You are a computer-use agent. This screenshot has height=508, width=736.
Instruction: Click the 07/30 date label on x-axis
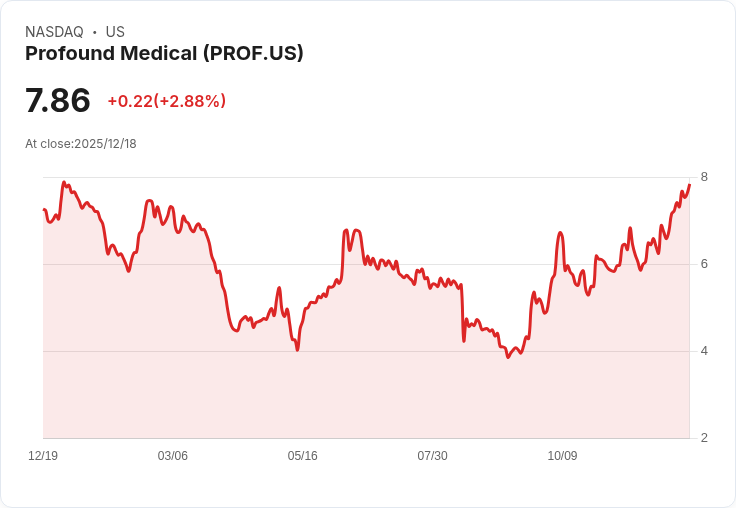[432, 456]
